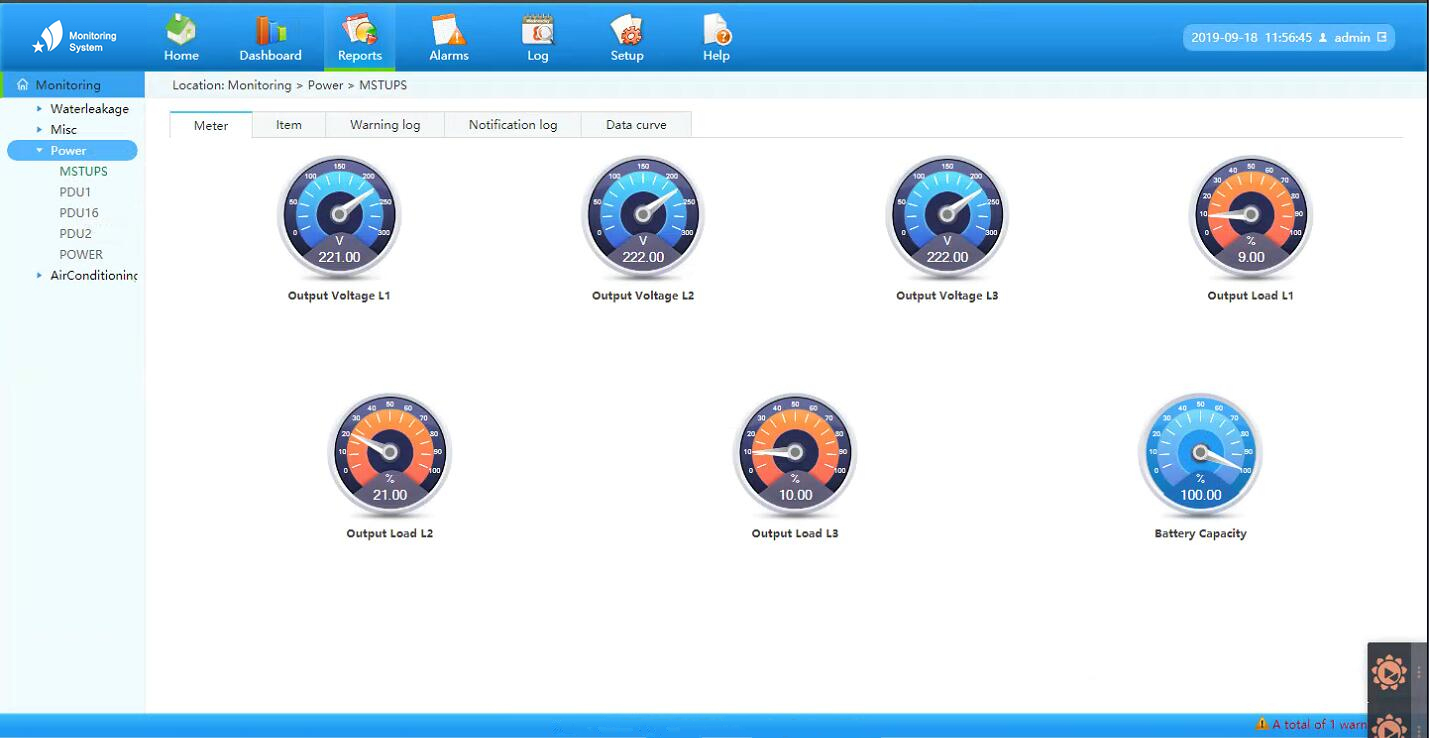Viewport: 1429px width, 738px height.
Task: Open the Notification log tab
Action: click(513, 125)
